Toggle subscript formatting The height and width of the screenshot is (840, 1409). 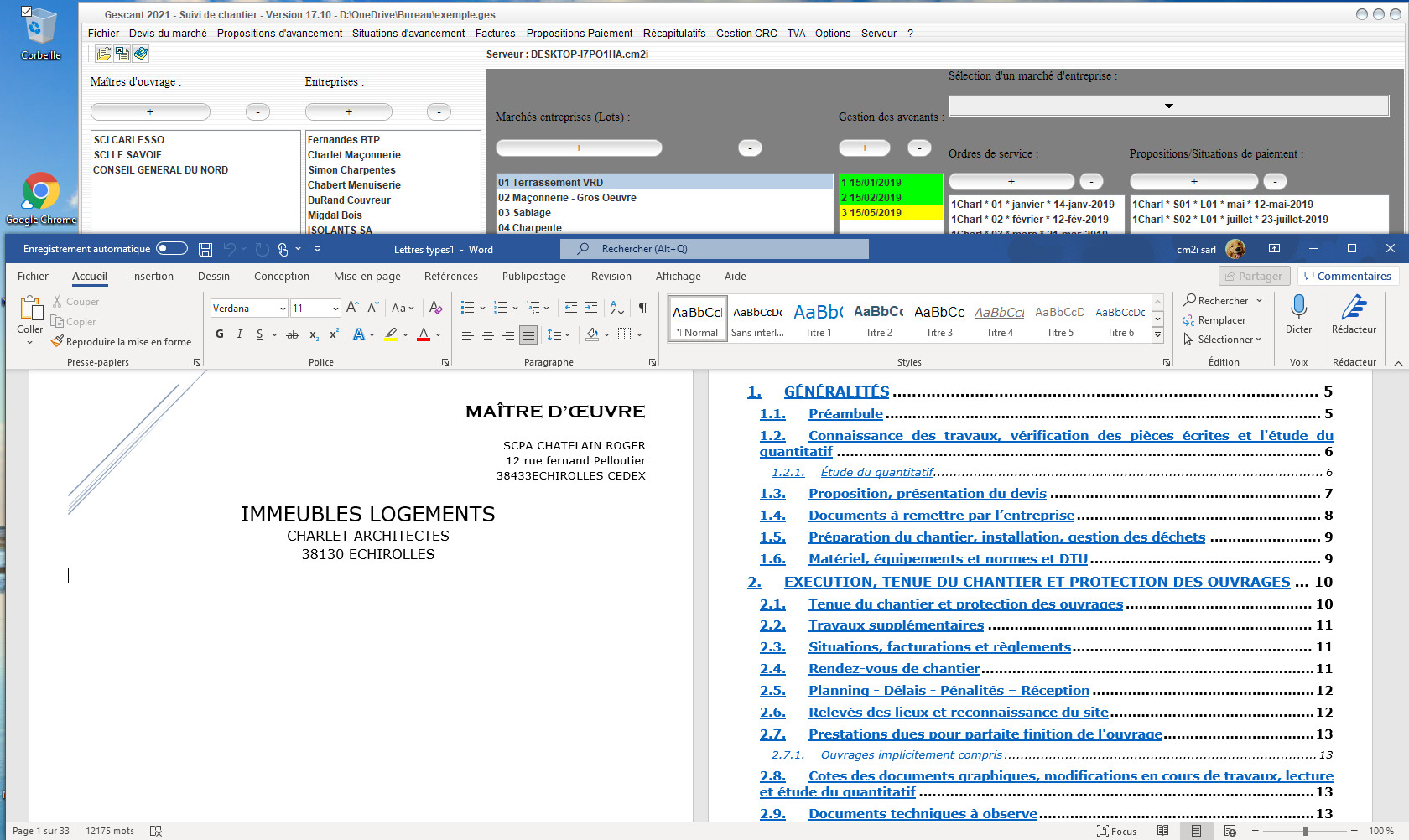coord(314,334)
